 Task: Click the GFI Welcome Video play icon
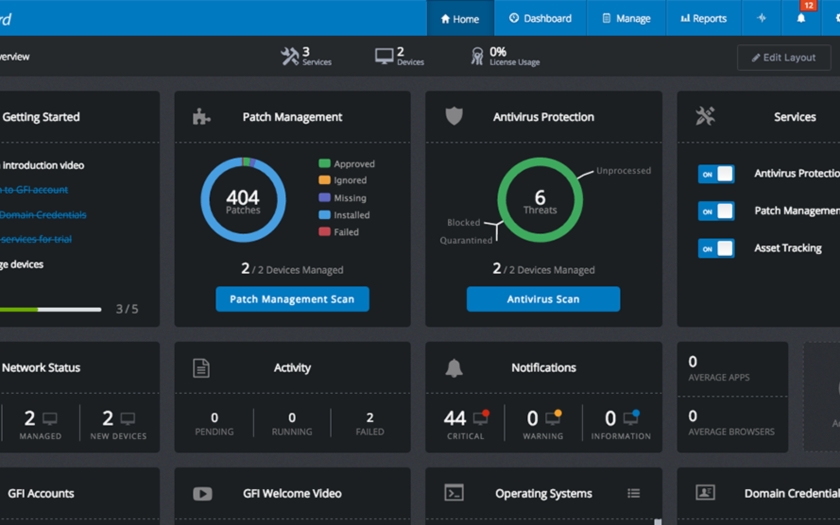(x=202, y=493)
